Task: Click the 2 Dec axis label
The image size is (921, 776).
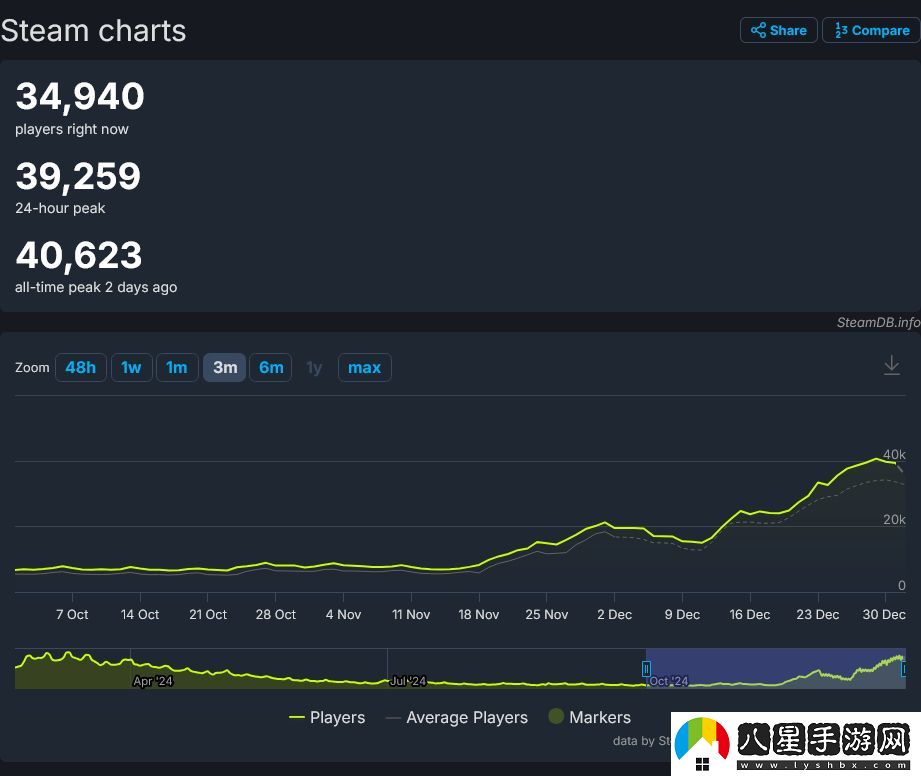Action: [614, 614]
